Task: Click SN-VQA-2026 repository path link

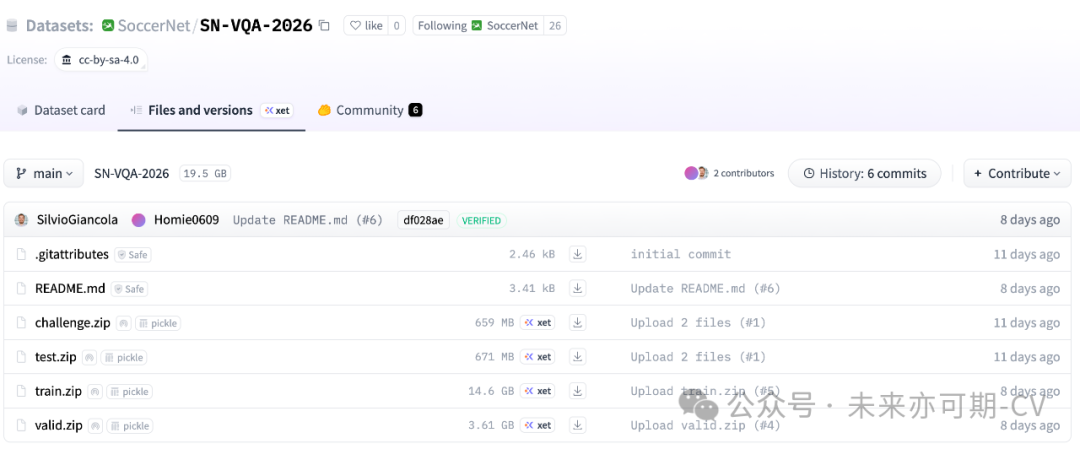Action: [x=132, y=174]
